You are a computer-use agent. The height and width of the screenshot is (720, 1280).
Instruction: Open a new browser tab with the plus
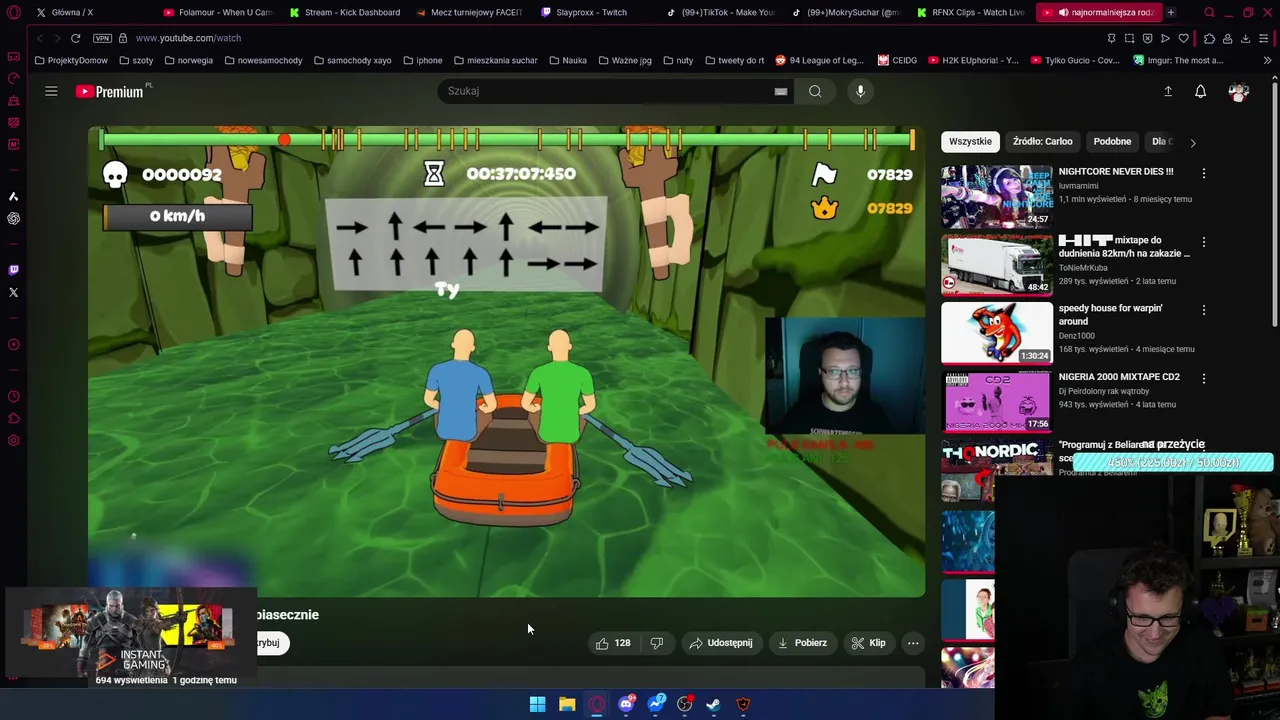1171,12
